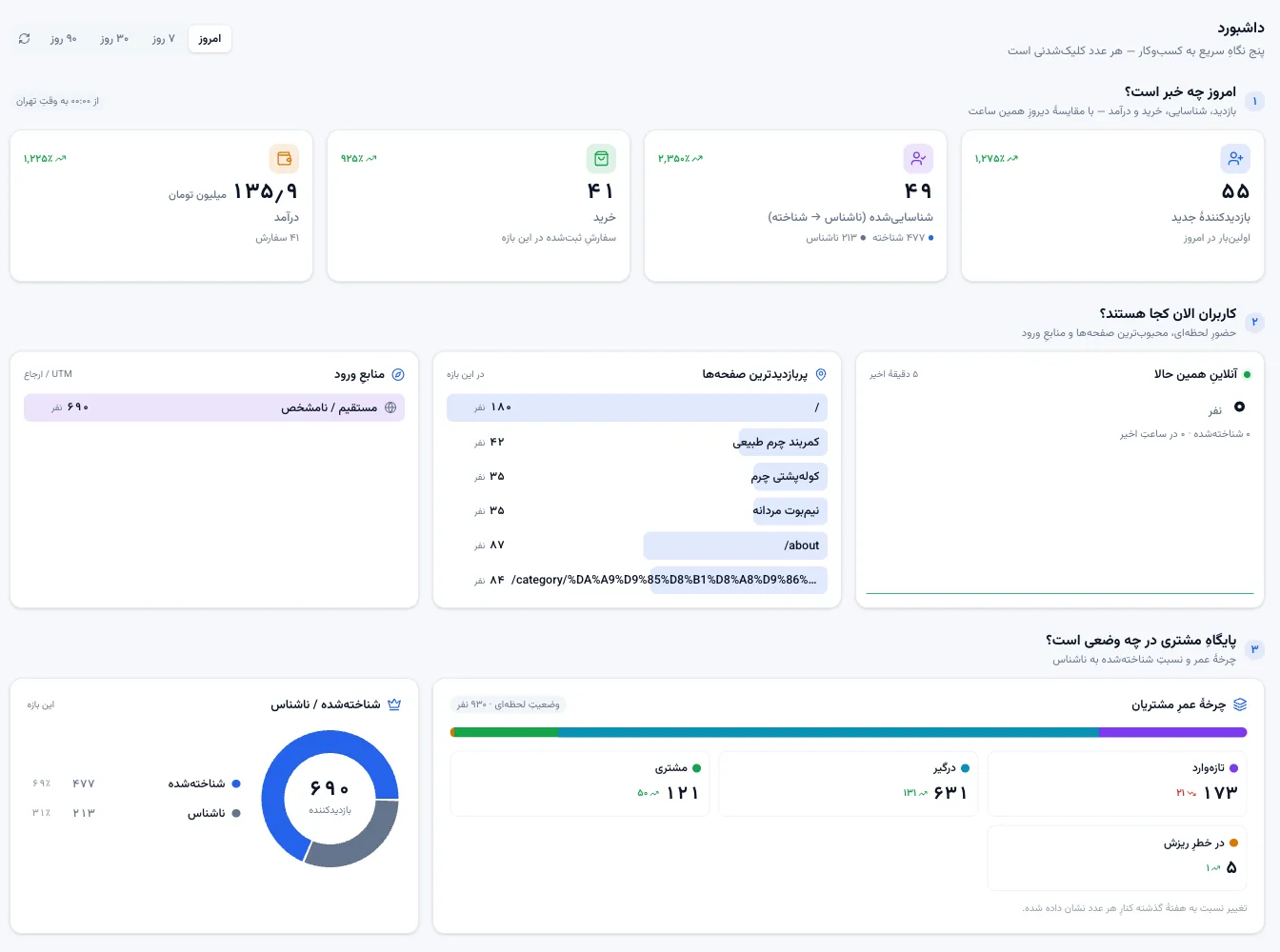This screenshot has height=952, width=1280.
Task: Click the layers icon beside چرخهٔ عمر مشتریان
Action: click(1240, 704)
